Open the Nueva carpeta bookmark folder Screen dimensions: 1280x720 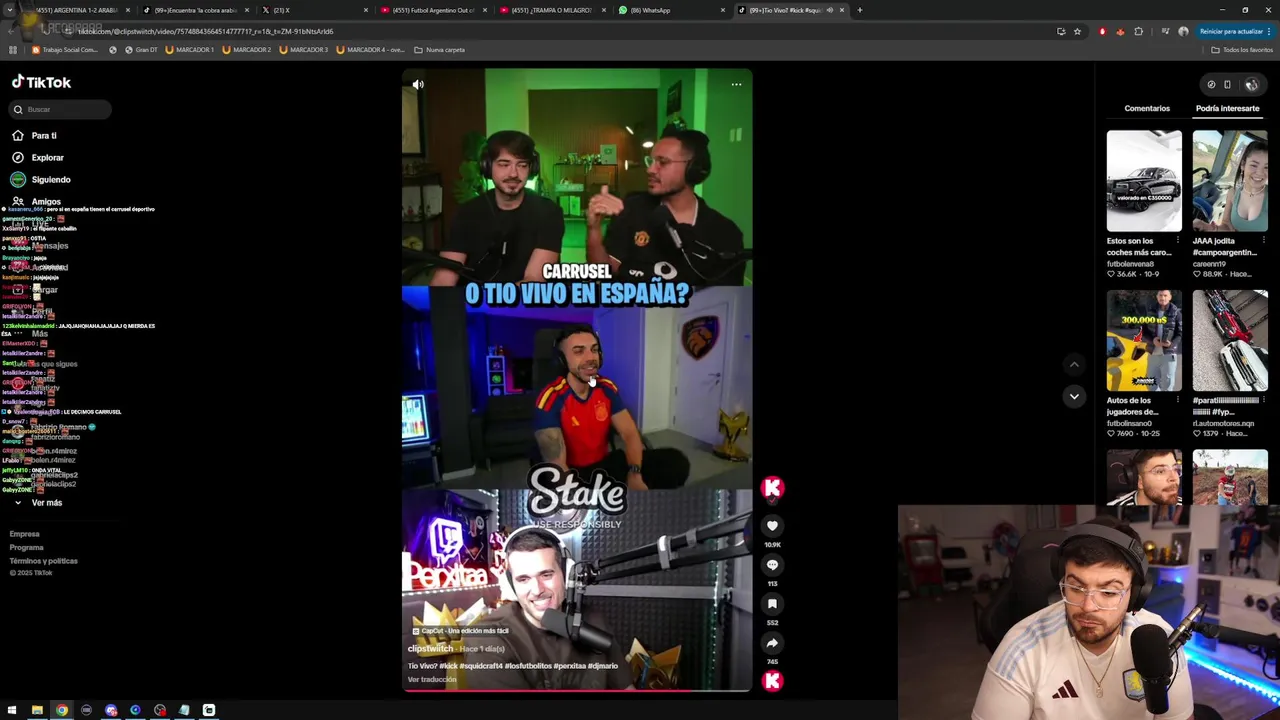[440, 50]
